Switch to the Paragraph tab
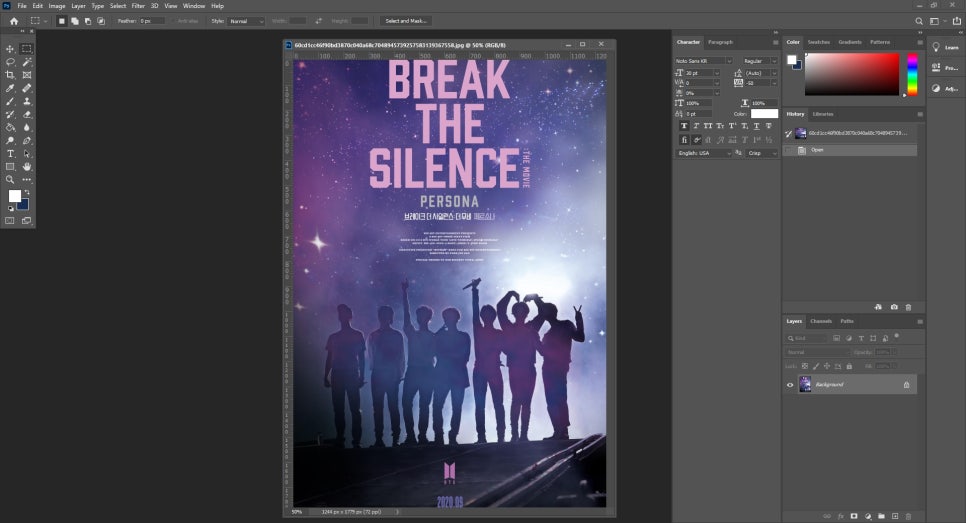This screenshot has width=966, height=523. click(720, 42)
